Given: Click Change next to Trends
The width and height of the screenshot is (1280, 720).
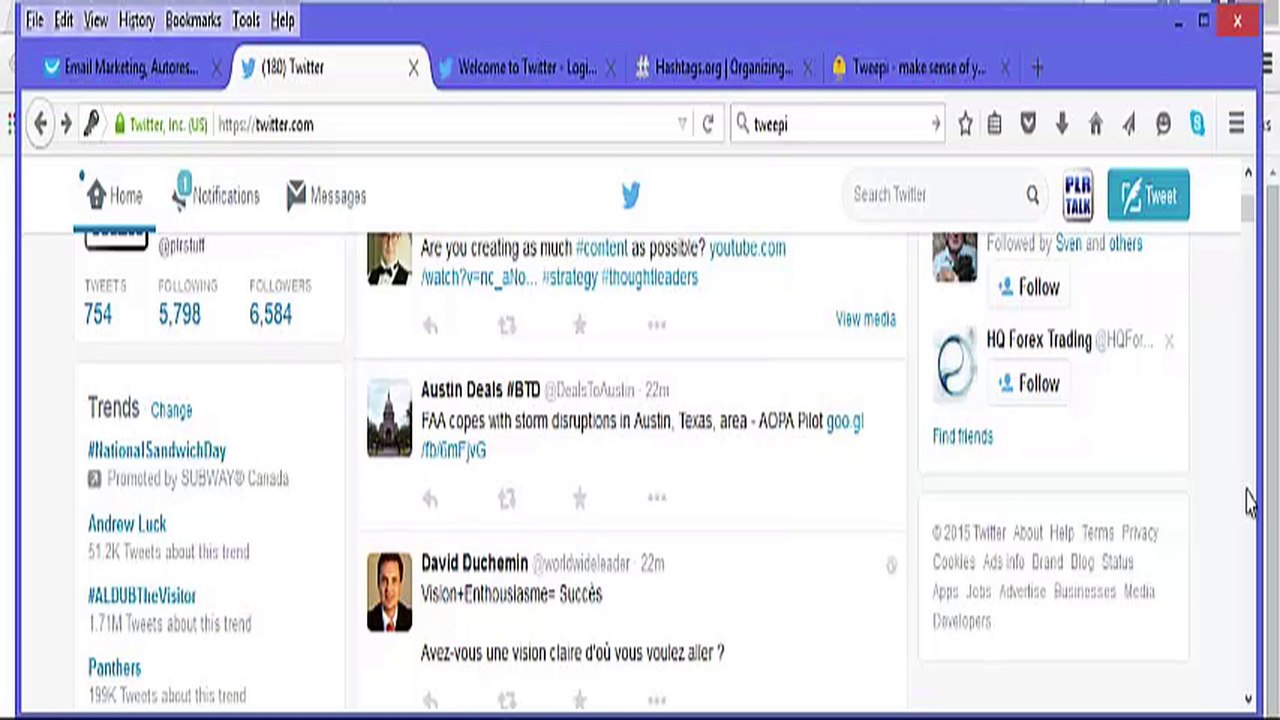Looking at the screenshot, I should 171,410.
